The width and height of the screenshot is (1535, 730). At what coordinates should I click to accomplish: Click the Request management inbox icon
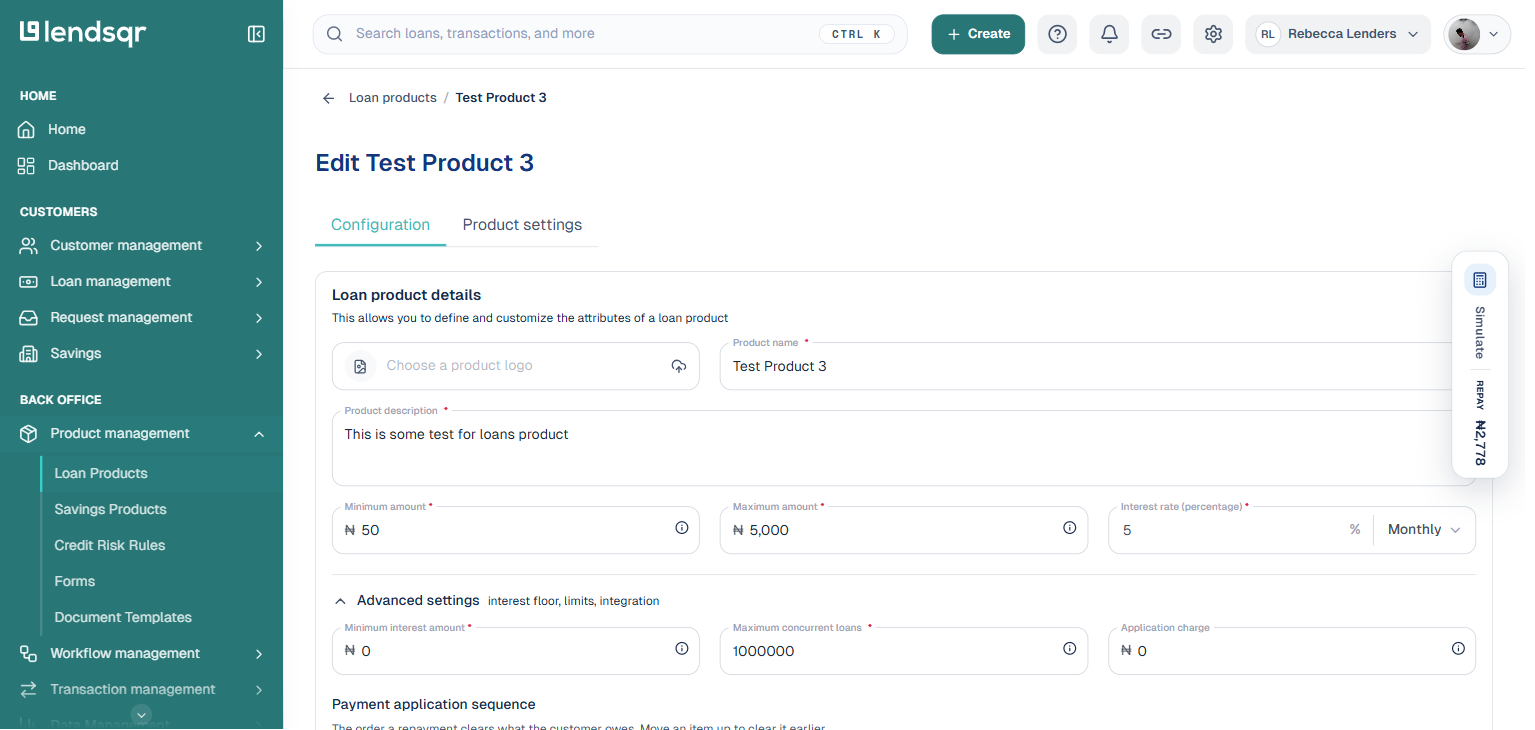[x=29, y=318]
